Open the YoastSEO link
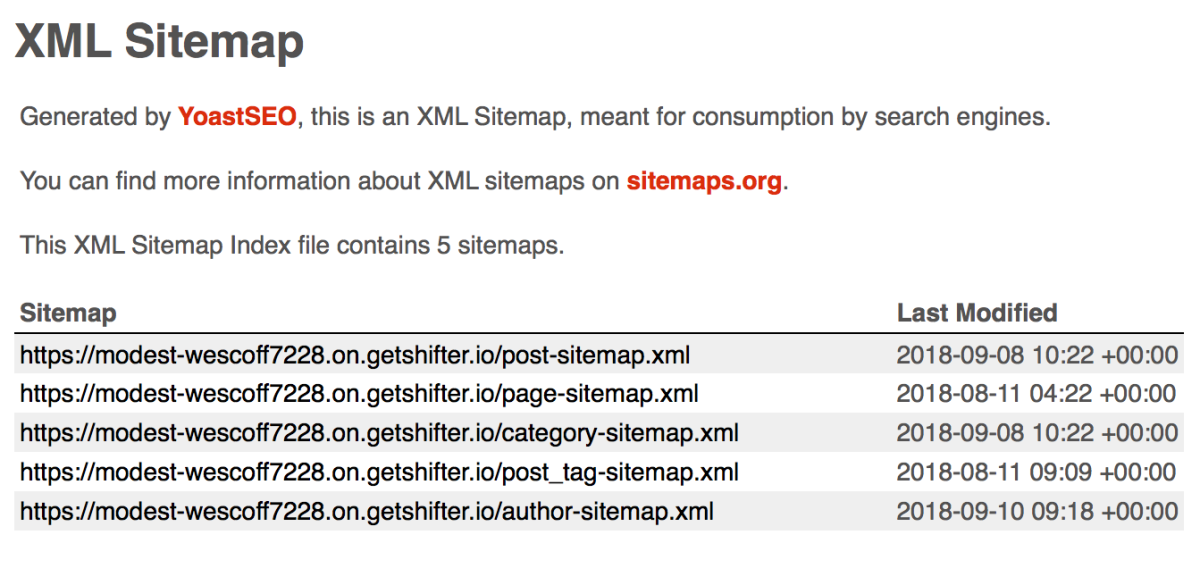 [237, 117]
